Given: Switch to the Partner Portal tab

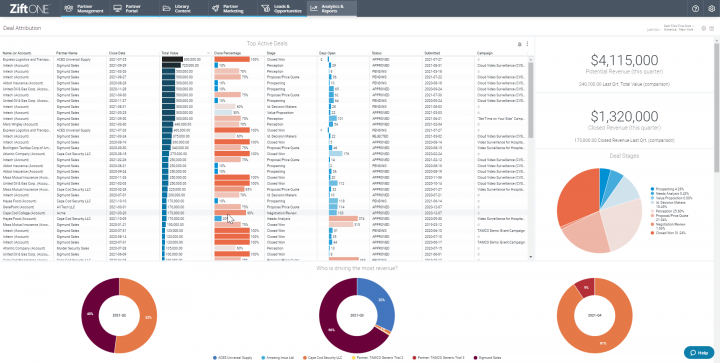Looking at the screenshot, I should tap(134, 8).
